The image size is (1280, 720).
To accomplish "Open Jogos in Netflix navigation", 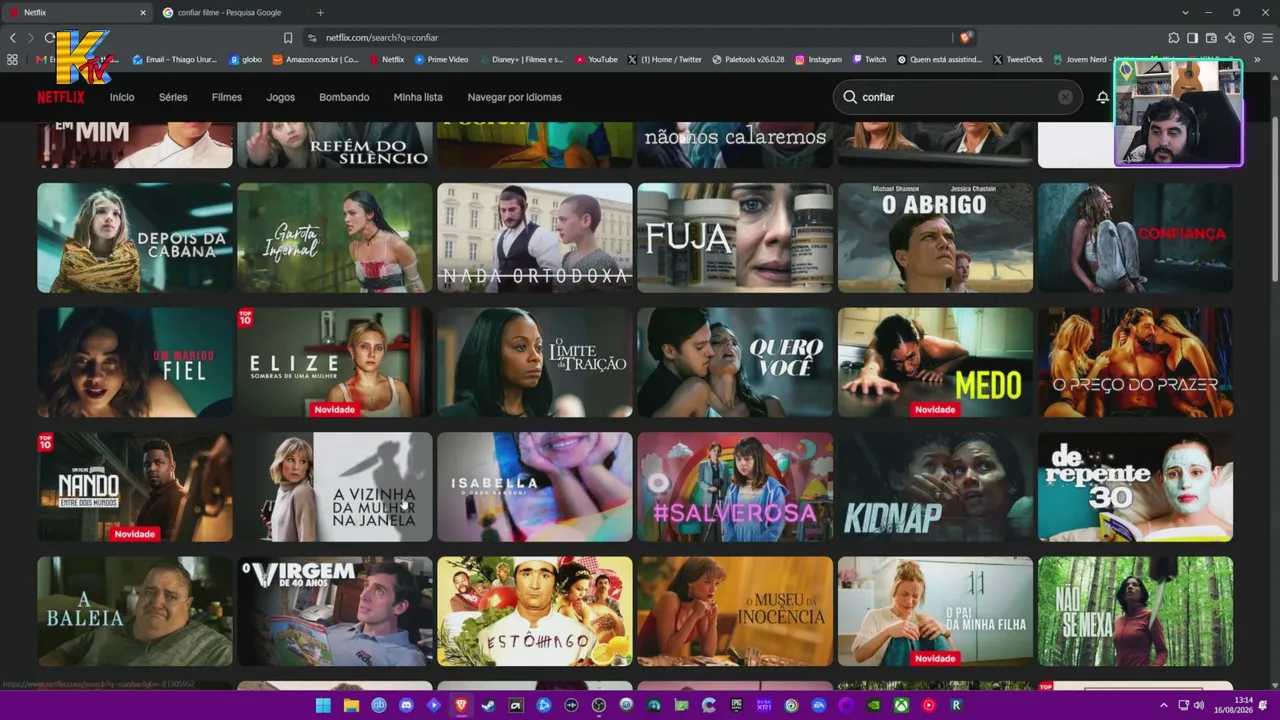I will 280,97.
